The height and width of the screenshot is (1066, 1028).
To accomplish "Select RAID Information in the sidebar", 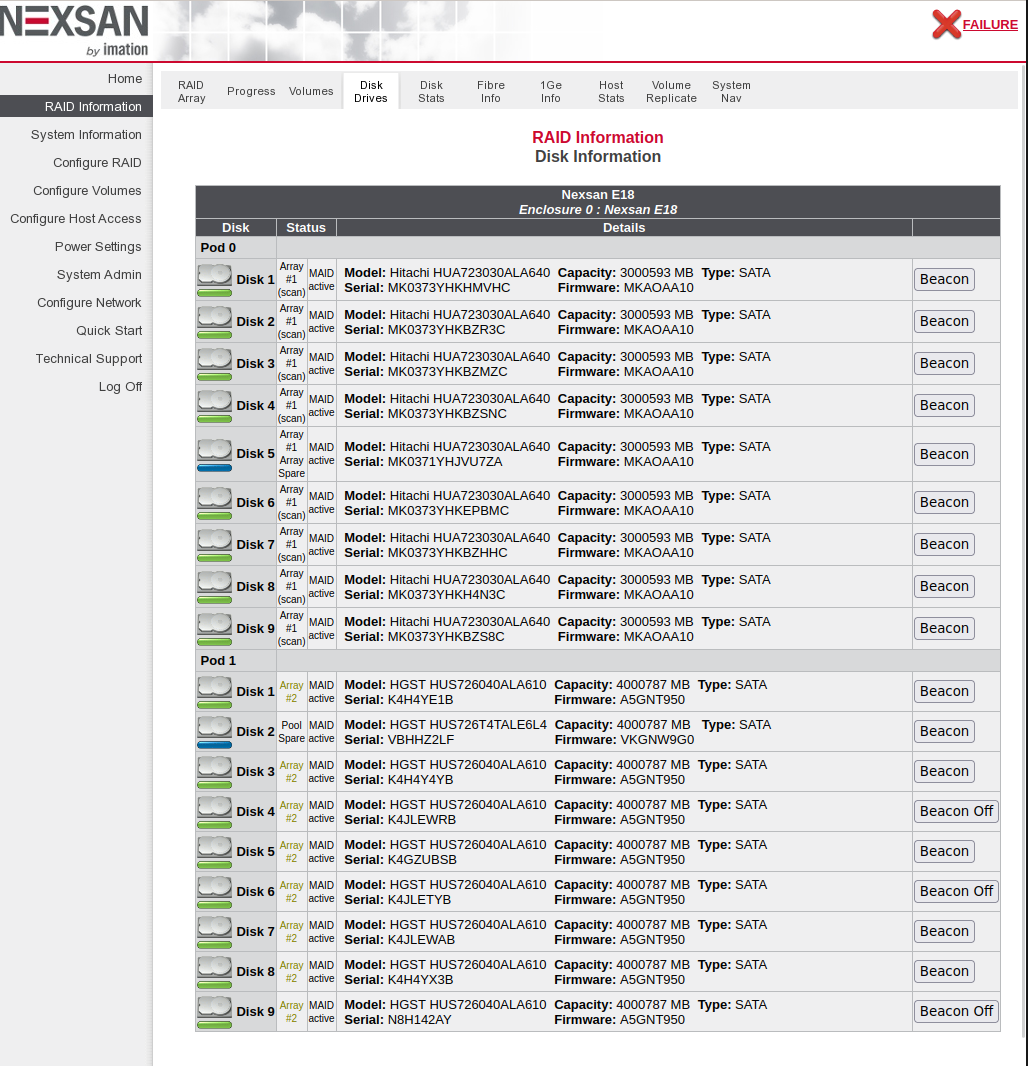I will tap(76, 107).
